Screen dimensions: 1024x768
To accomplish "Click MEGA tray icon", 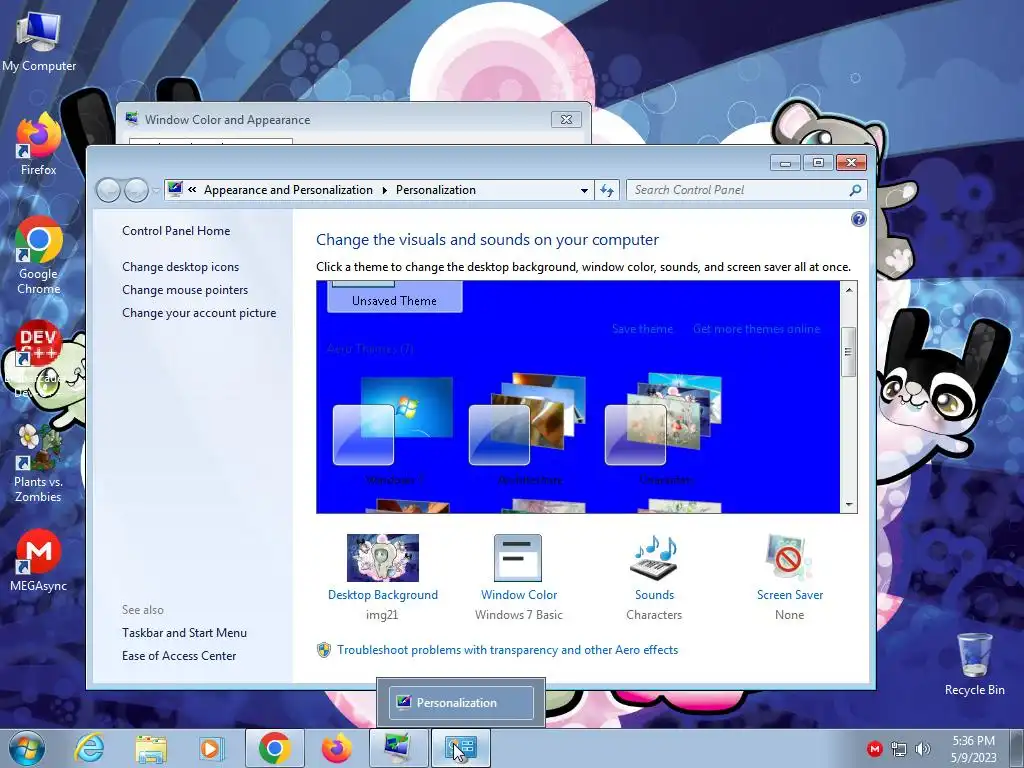I will (874, 749).
